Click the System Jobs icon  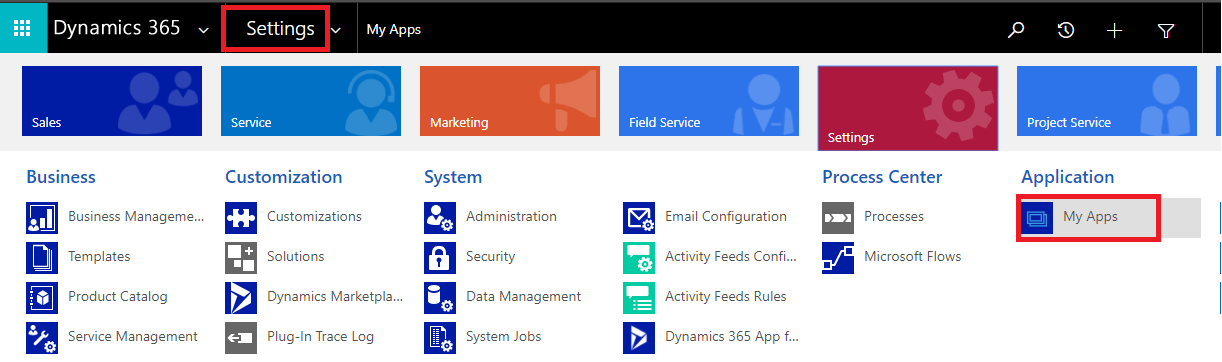[x=440, y=337]
